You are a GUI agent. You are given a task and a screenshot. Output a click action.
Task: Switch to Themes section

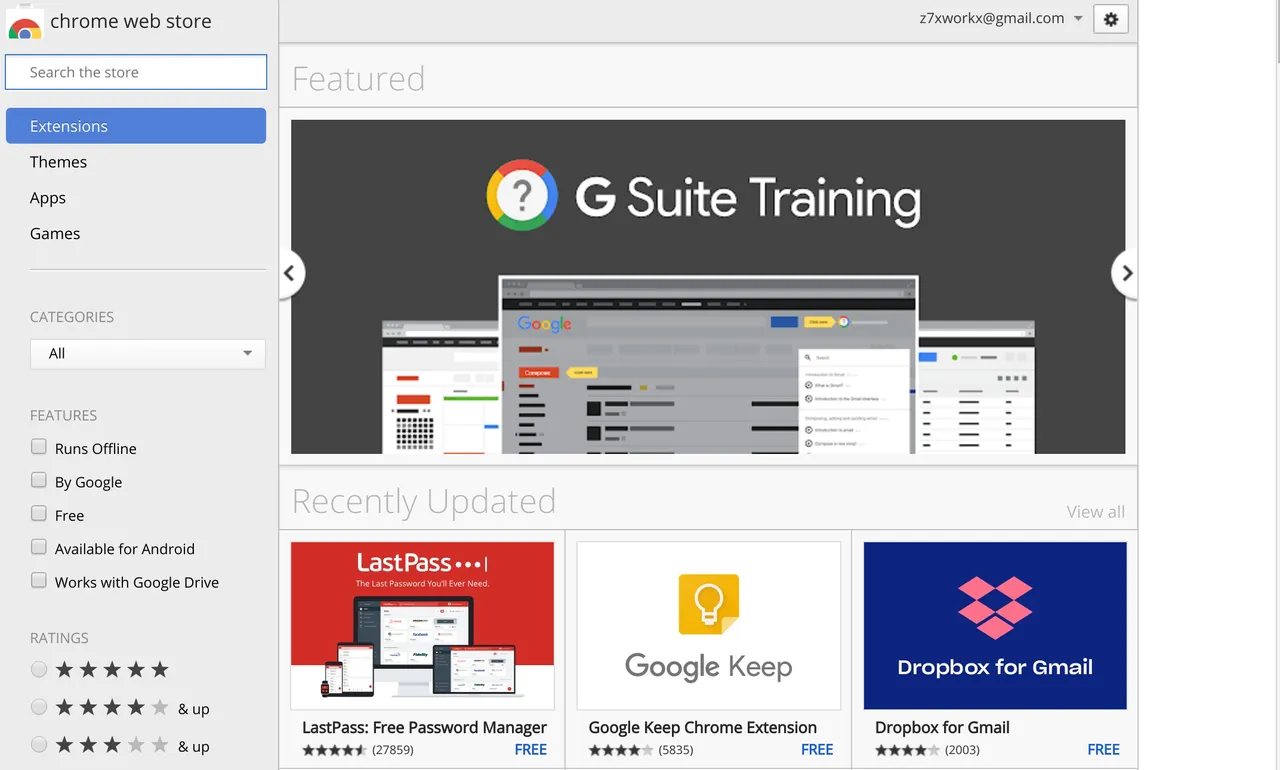(x=58, y=162)
